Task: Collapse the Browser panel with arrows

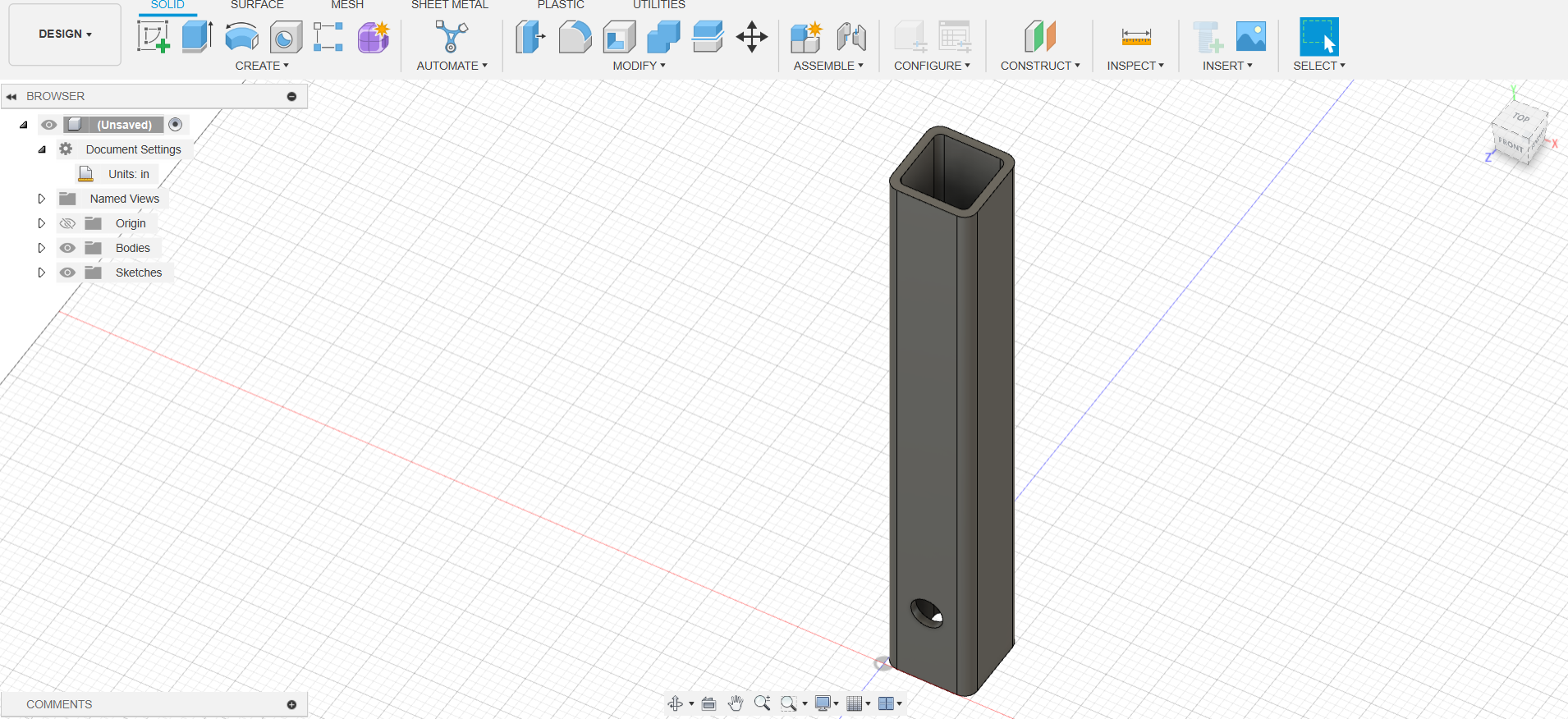Action: pyautogui.click(x=11, y=96)
